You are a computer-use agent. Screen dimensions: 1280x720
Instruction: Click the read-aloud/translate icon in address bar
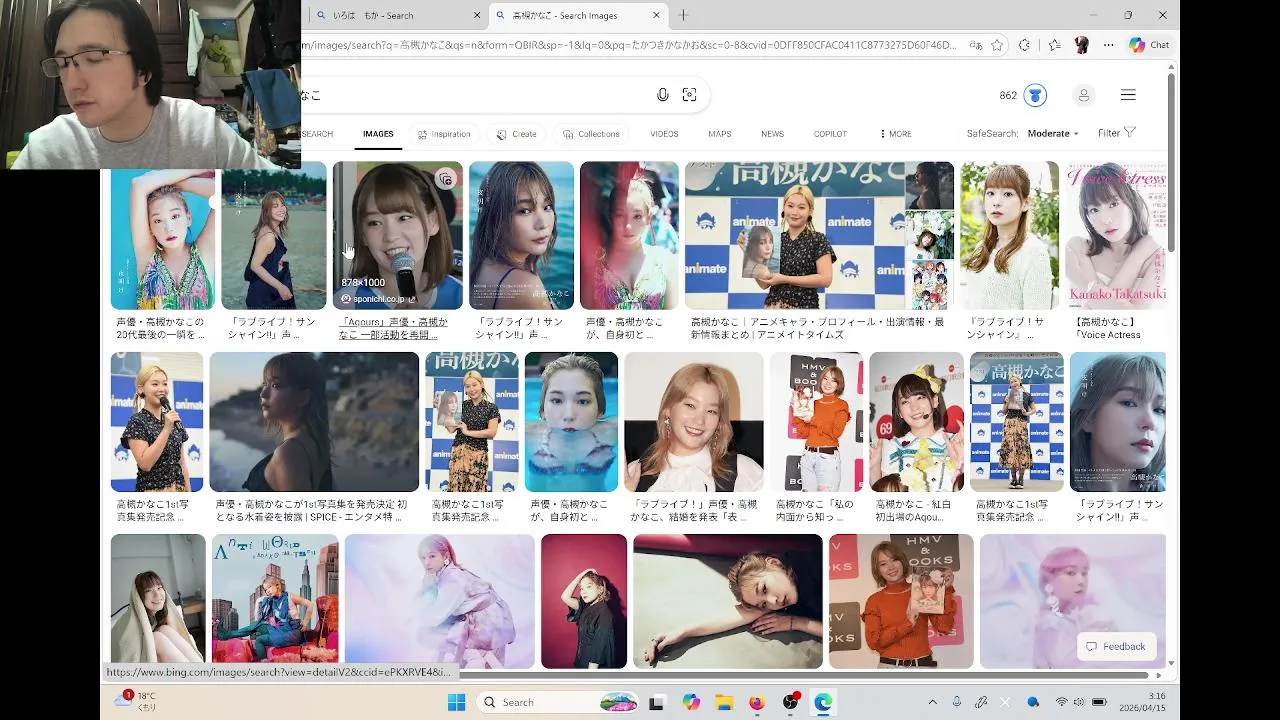click(976, 45)
